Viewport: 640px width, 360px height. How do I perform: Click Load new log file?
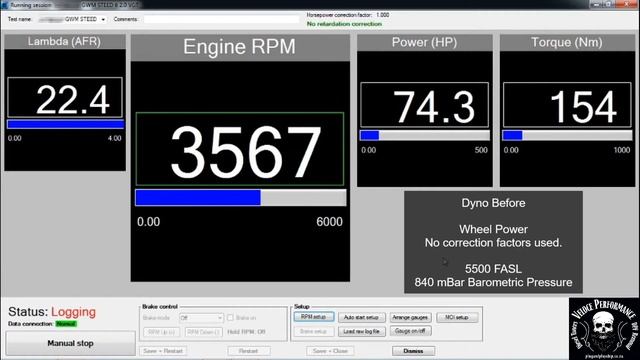(361, 331)
